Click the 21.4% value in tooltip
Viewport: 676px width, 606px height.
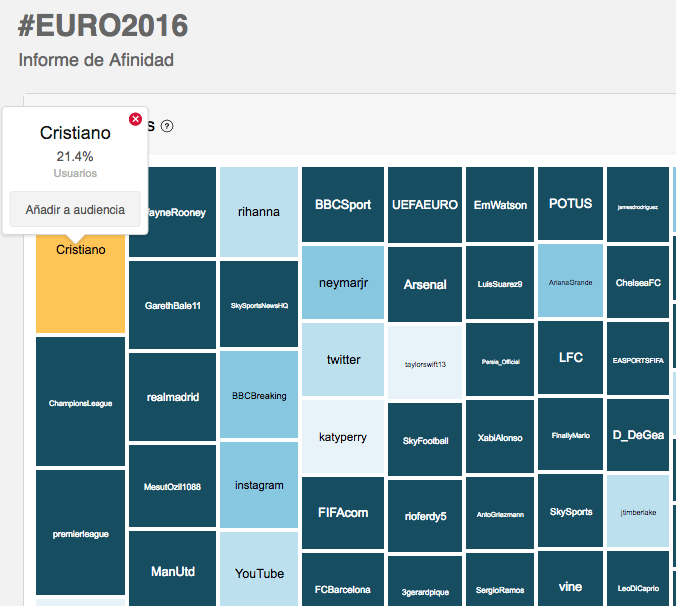pyautogui.click(x=75, y=156)
